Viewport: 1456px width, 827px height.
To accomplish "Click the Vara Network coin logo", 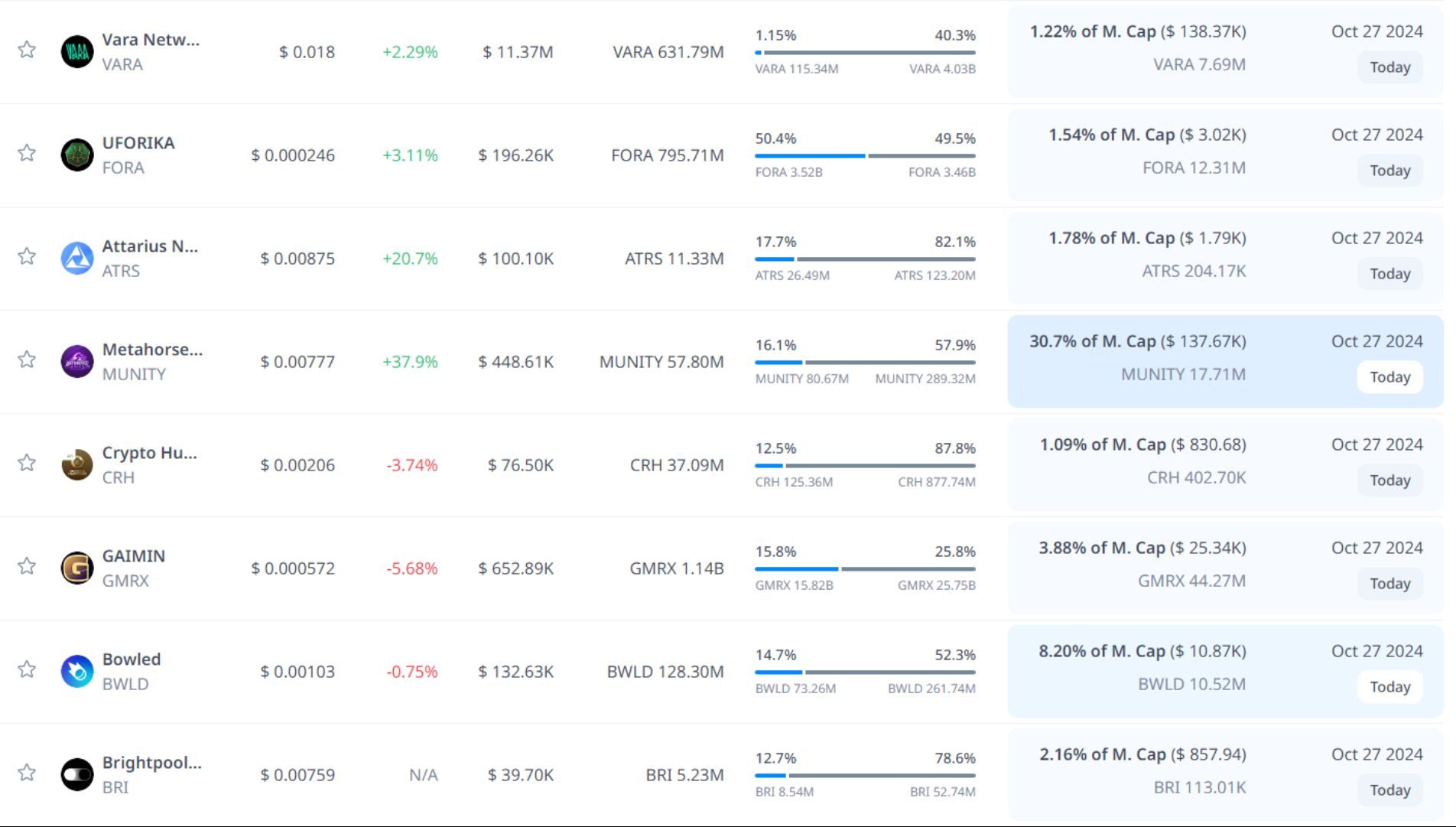I will (x=77, y=52).
